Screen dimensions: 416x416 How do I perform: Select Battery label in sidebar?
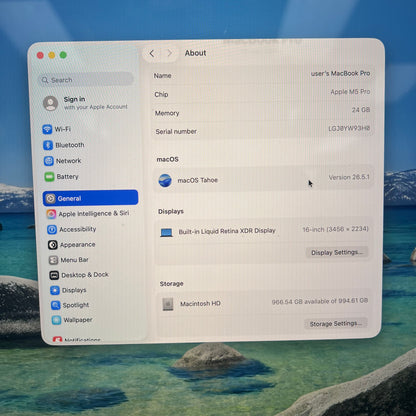click(x=67, y=177)
